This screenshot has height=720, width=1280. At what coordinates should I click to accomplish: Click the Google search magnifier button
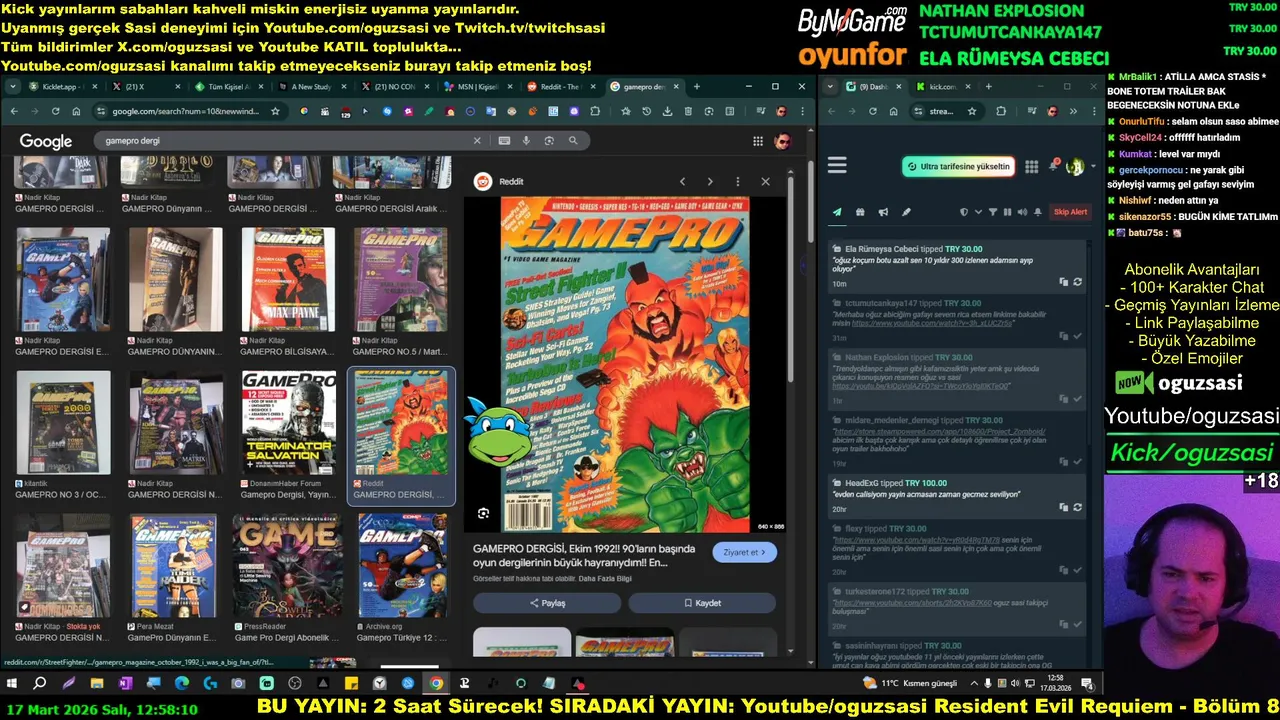coord(573,141)
